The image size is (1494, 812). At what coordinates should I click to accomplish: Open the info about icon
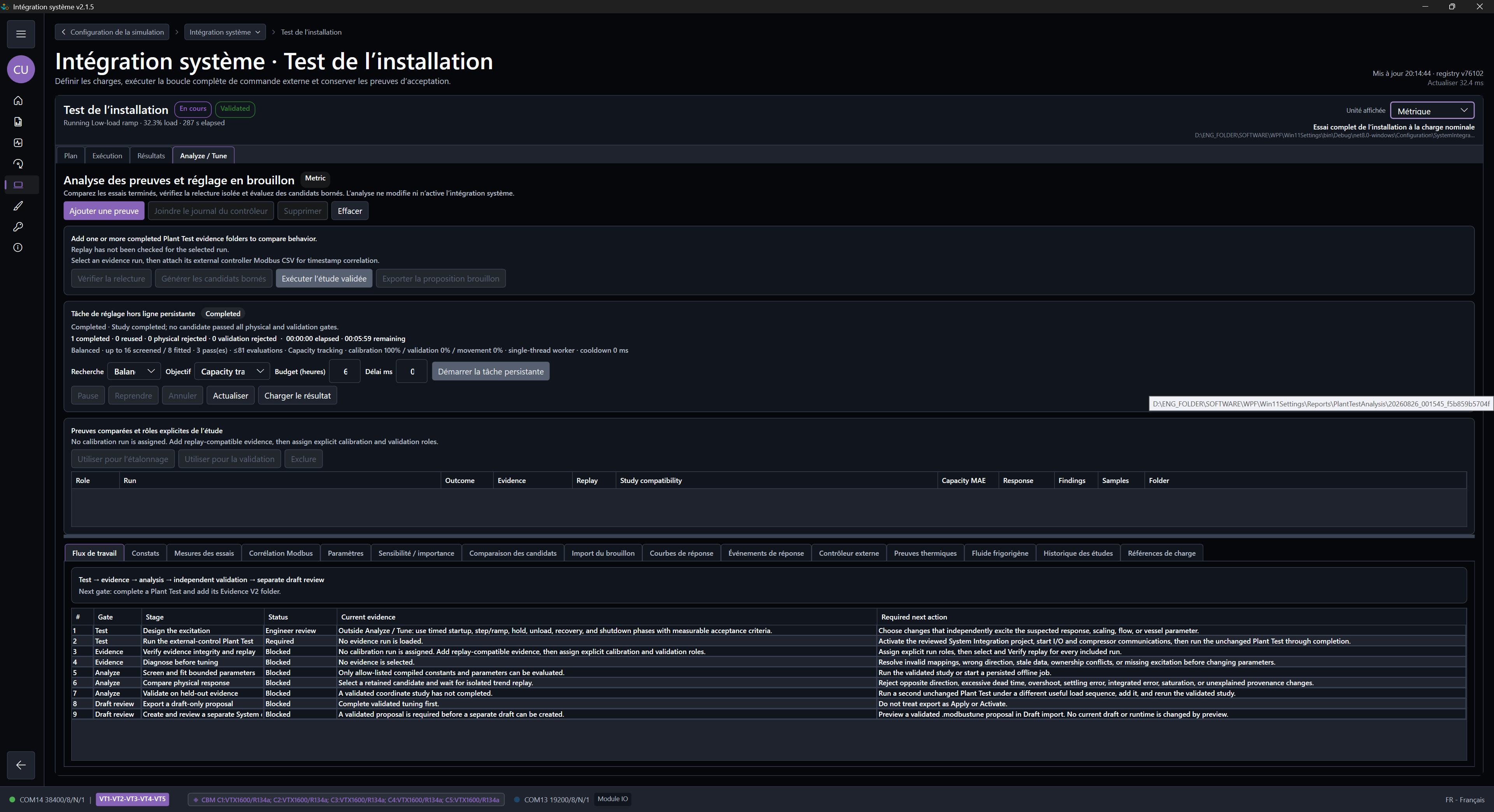[18, 247]
